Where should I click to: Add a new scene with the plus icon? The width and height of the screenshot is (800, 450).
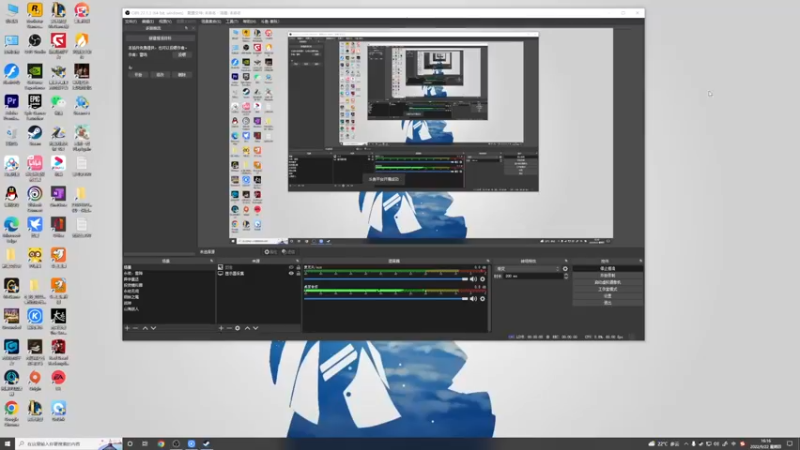[x=127, y=328]
